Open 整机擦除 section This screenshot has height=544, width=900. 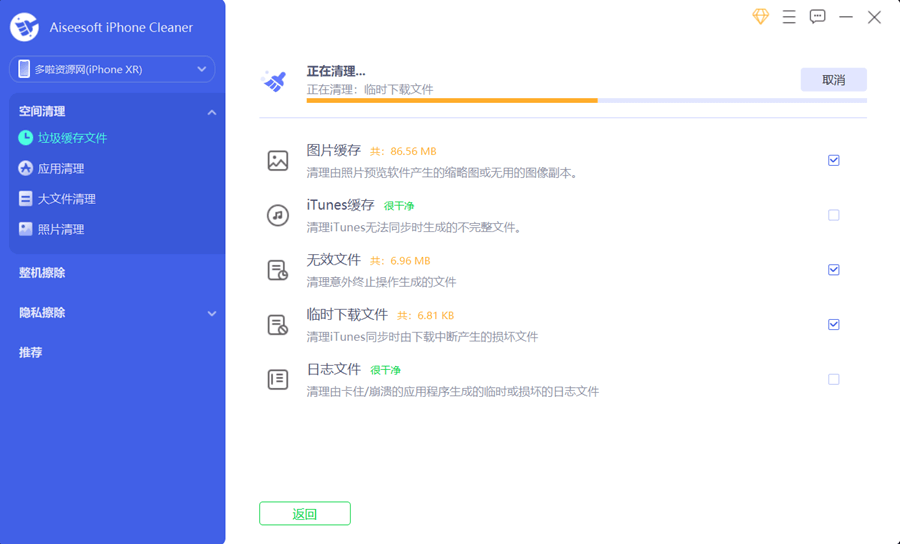pos(42,273)
